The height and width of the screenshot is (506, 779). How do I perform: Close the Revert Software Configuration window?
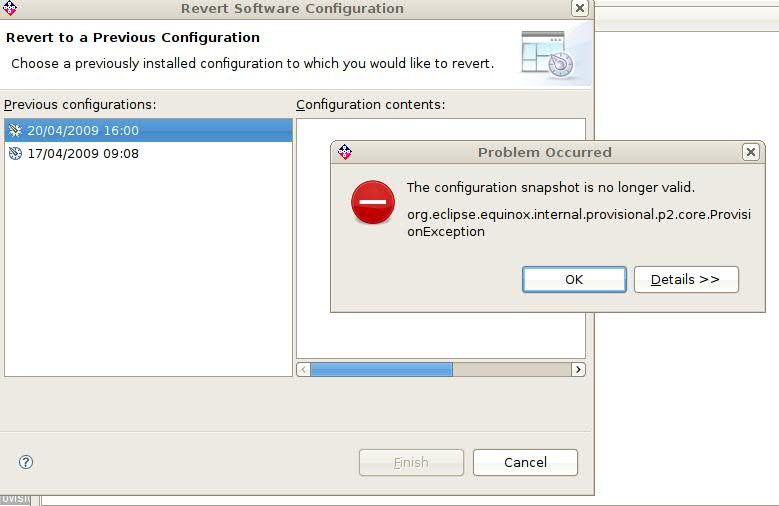pos(580,8)
